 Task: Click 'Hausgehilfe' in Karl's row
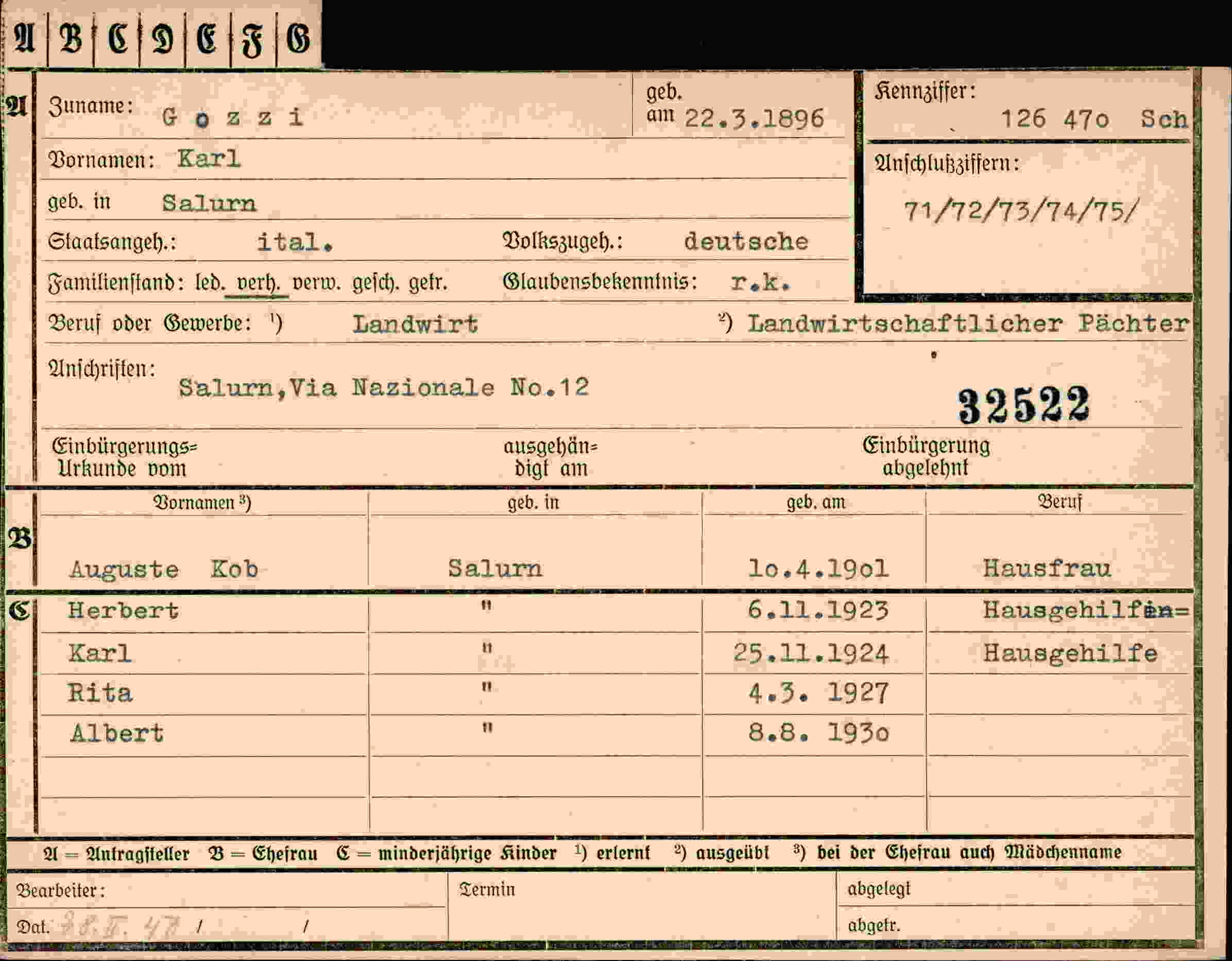pos(1070,653)
